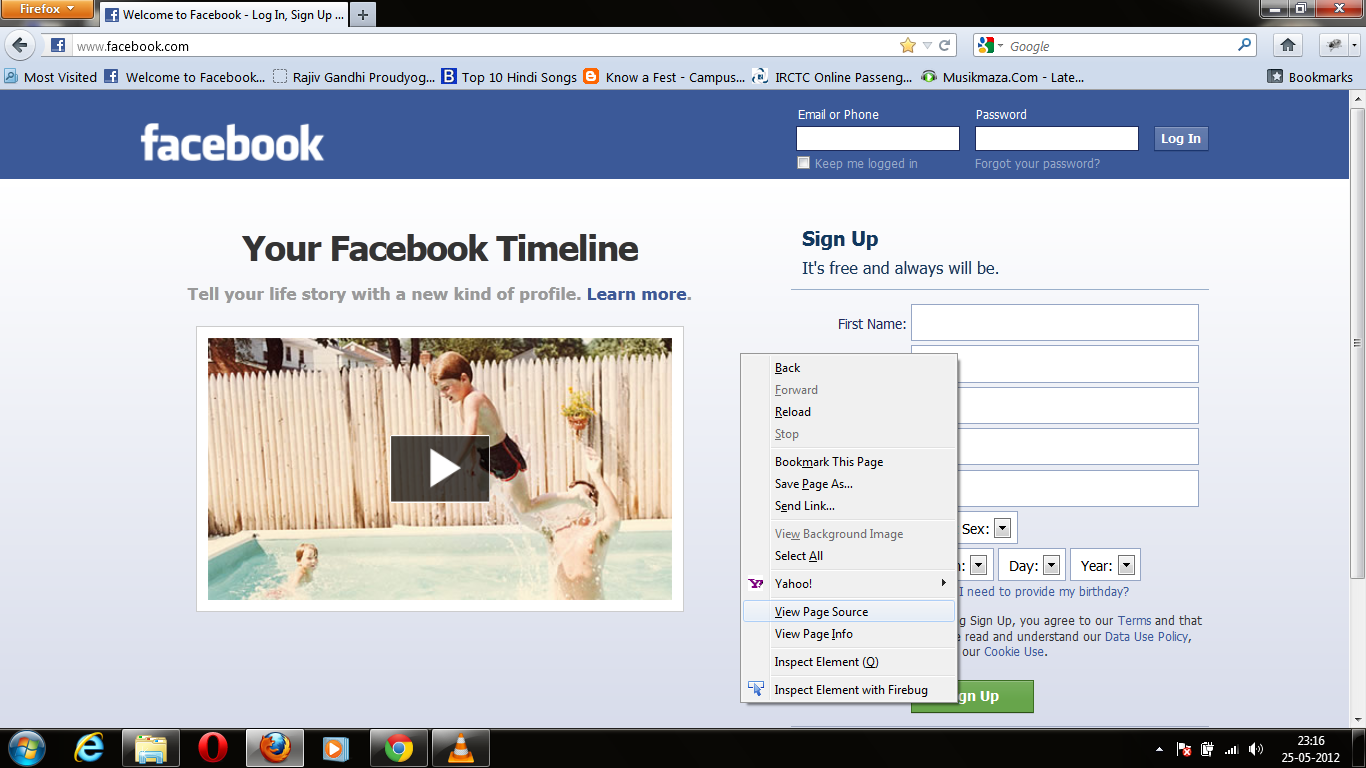Launch Internet Explorer from the taskbar

click(91, 748)
